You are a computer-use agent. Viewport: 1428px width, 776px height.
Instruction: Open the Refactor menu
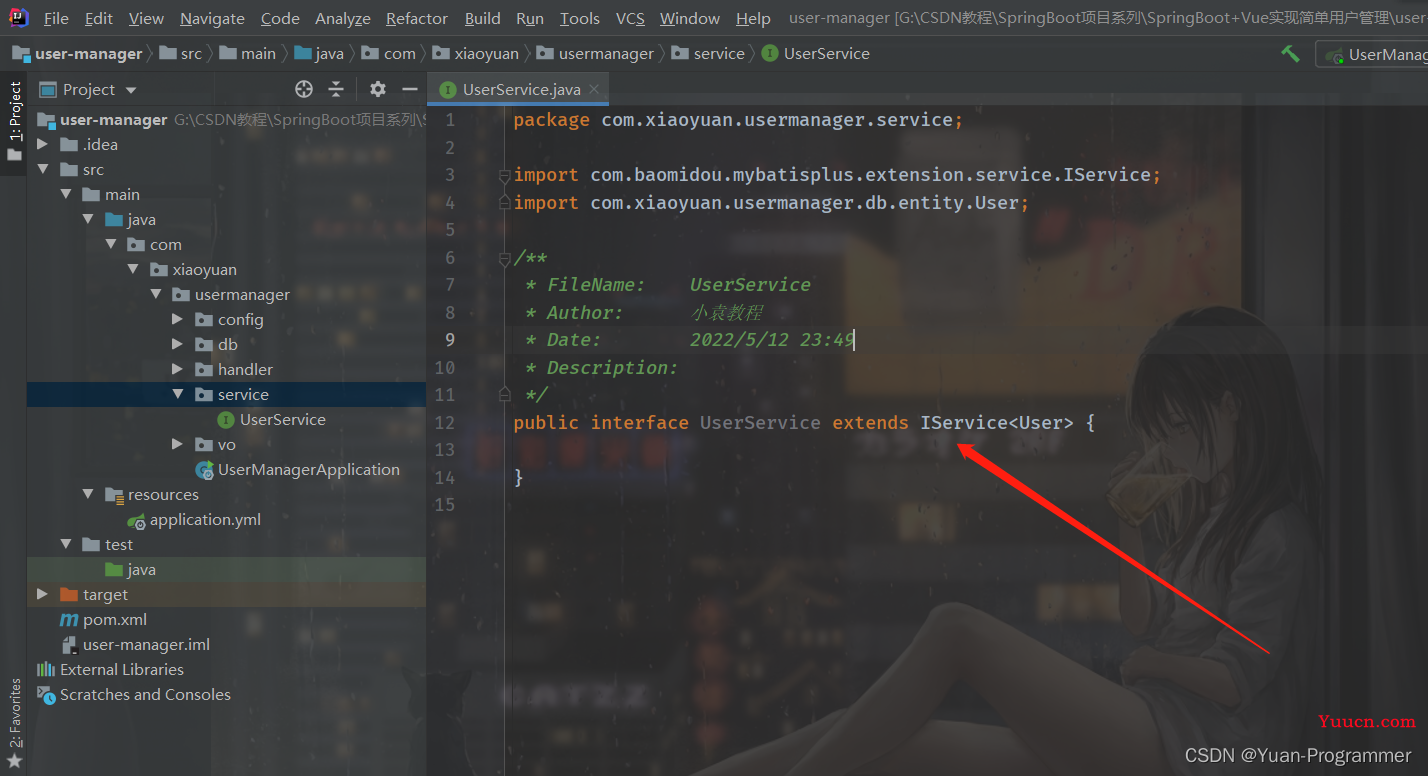point(417,18)
